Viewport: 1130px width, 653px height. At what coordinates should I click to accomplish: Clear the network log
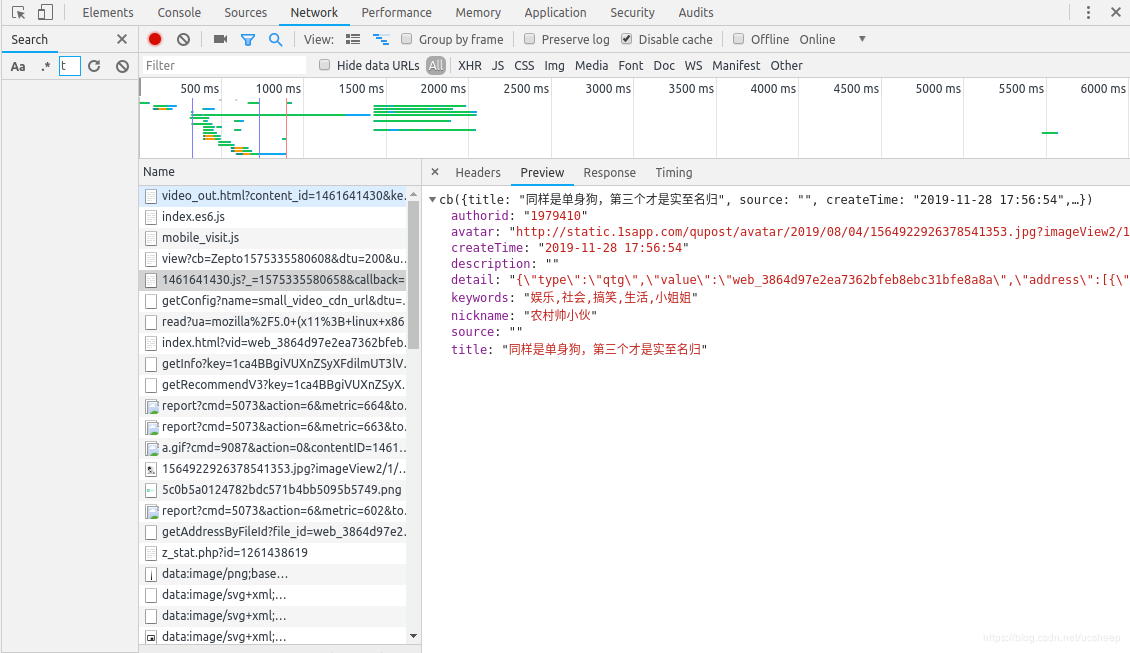184,40
